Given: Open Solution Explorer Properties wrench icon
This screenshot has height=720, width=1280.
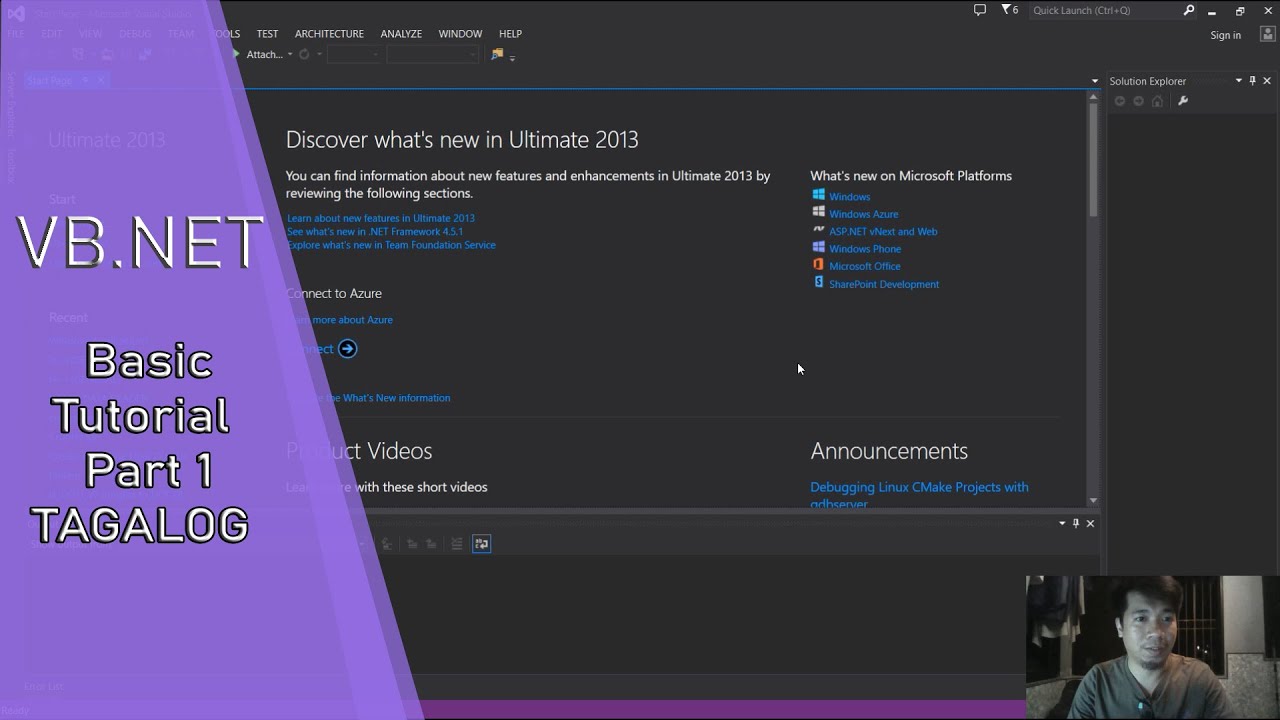Looking at the screenshot, I should point(1183,101).
